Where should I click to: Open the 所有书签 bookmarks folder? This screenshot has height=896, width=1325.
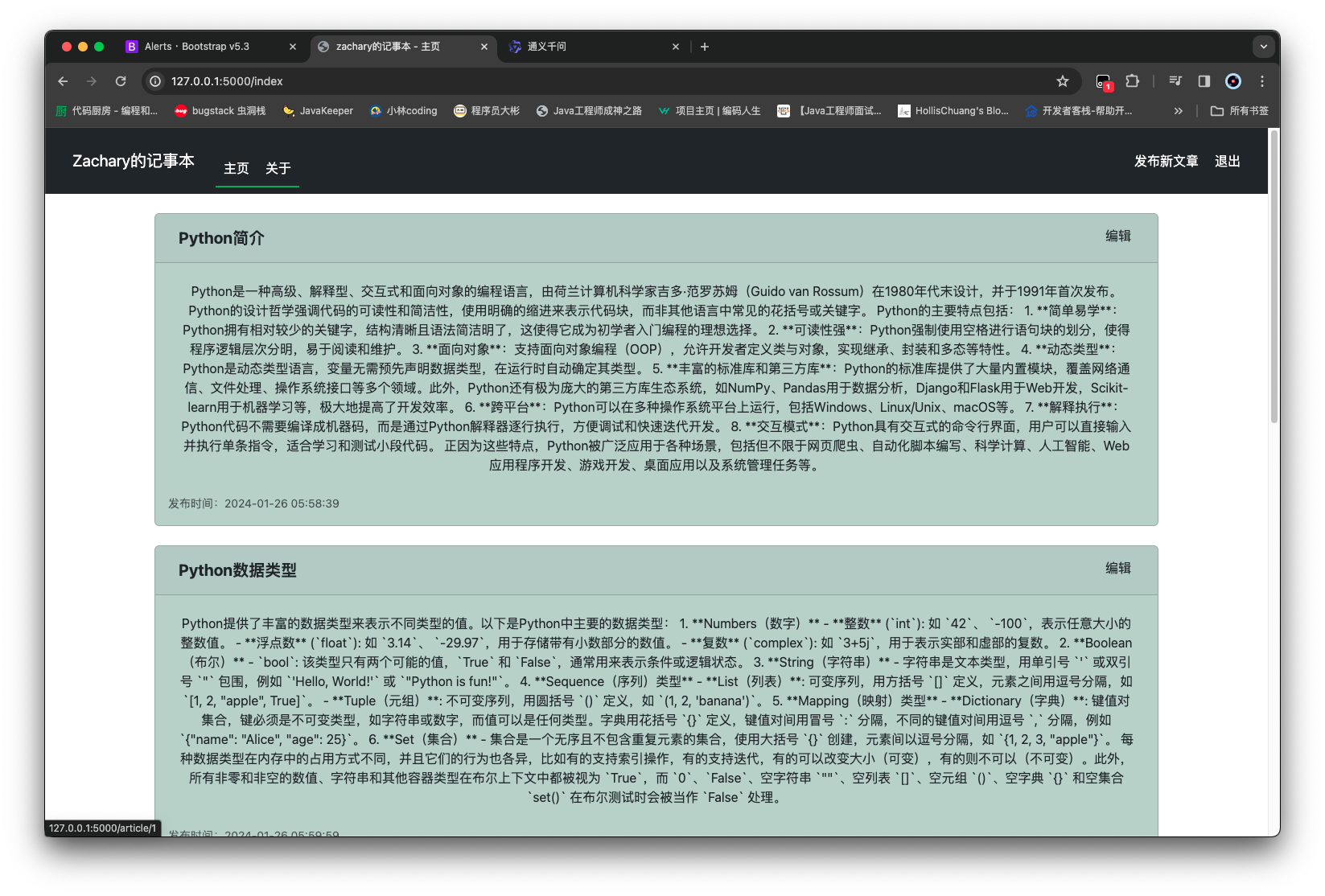pyautogui.click(x=1240, y=111)
